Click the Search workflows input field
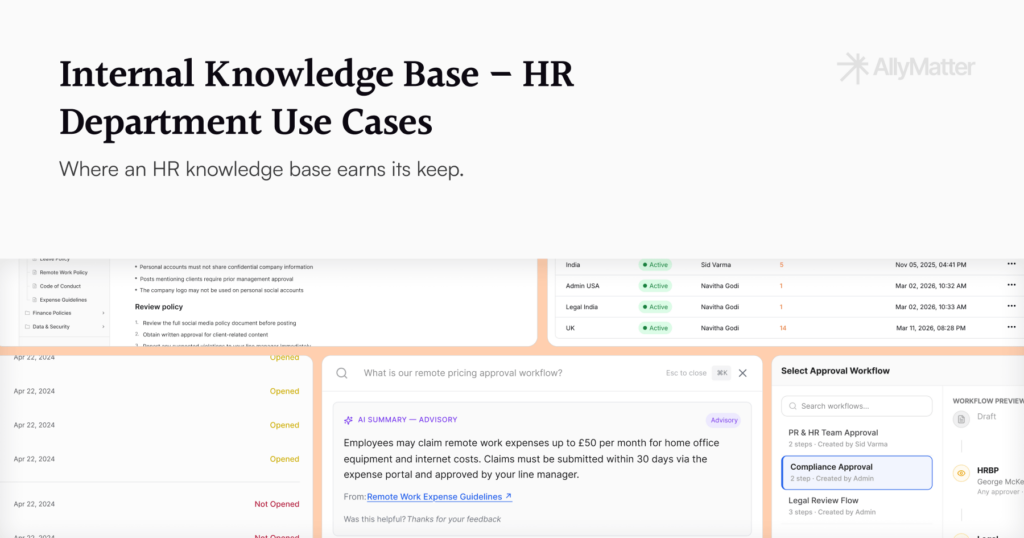Screen dimensions: 1024x538 [856, 406]
